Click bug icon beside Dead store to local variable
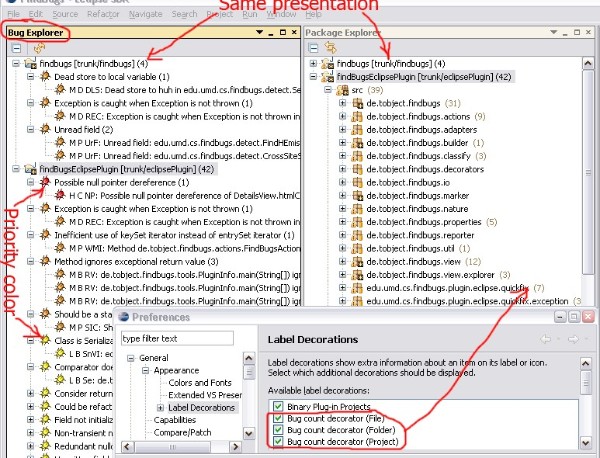 [45, 76]
